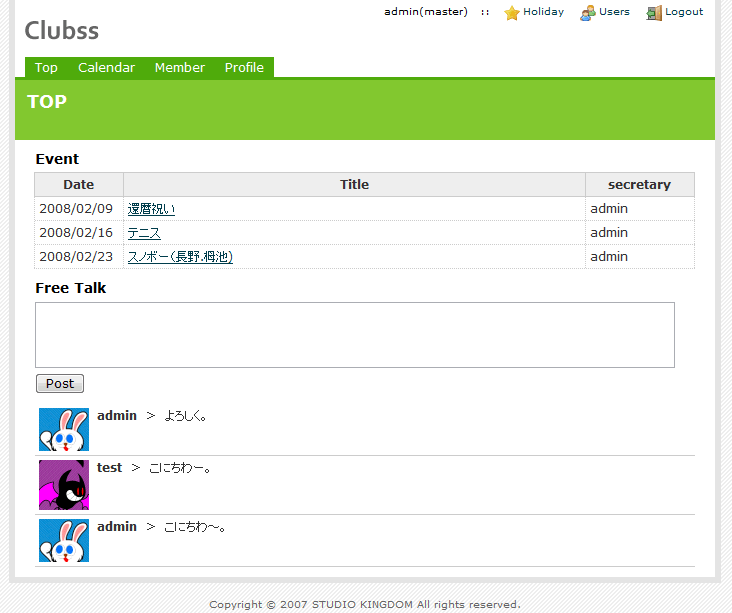Click the Free Talk heading
This screenshot has height=613, width=732.
click(x=71, y=288)
